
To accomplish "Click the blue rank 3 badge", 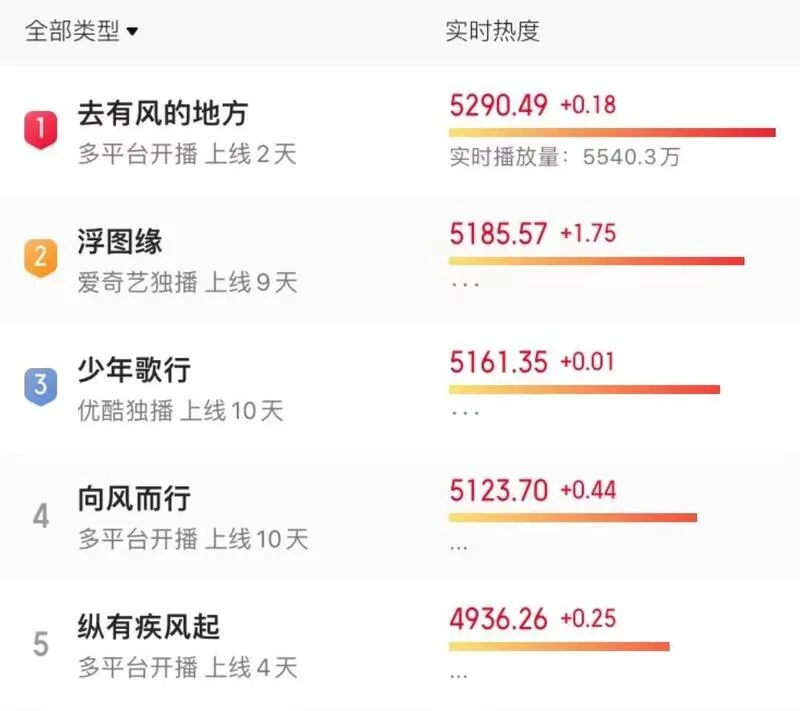I will (x=40, y=386).
